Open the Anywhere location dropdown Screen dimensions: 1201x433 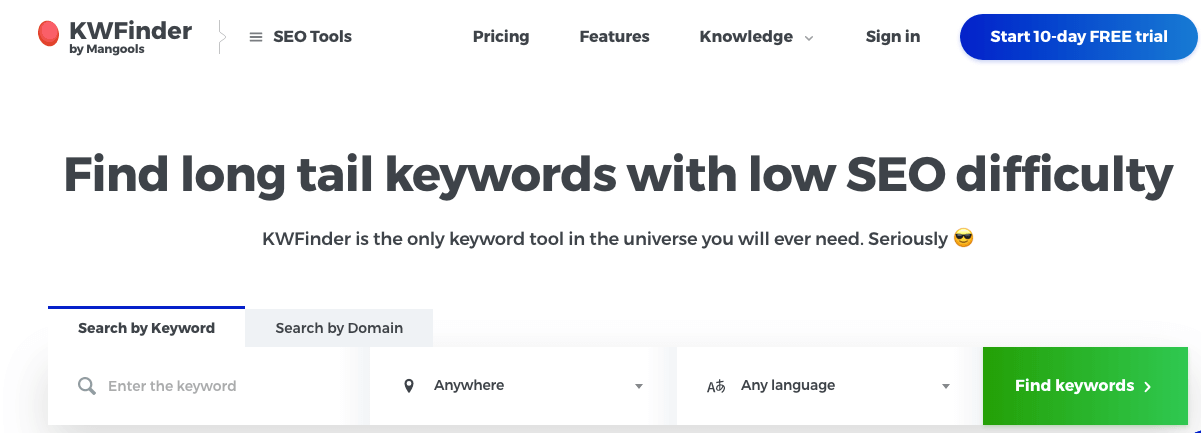[522, 386]
